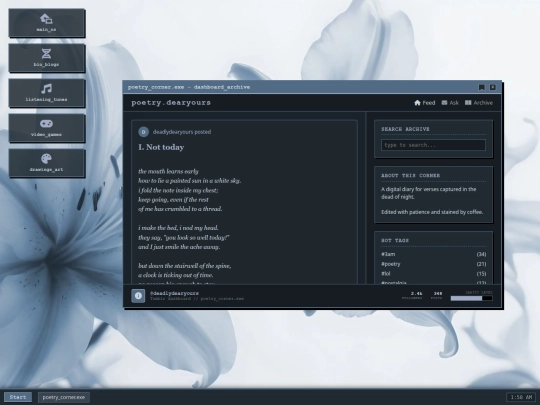This screenshot has height=405, width=540.
Task: Close the poetry_corner.exe window
Action: 493,87
